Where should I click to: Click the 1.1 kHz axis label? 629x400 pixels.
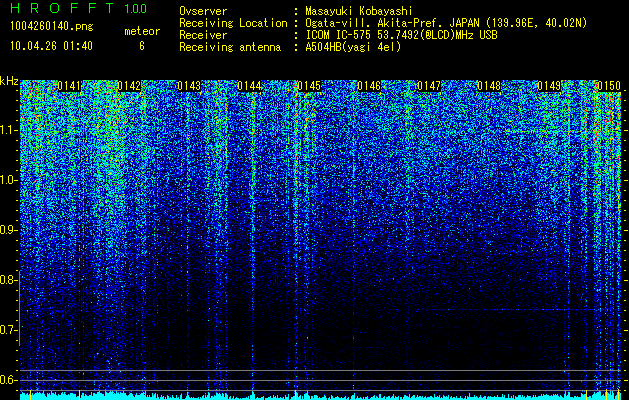[x=8, y=130]
